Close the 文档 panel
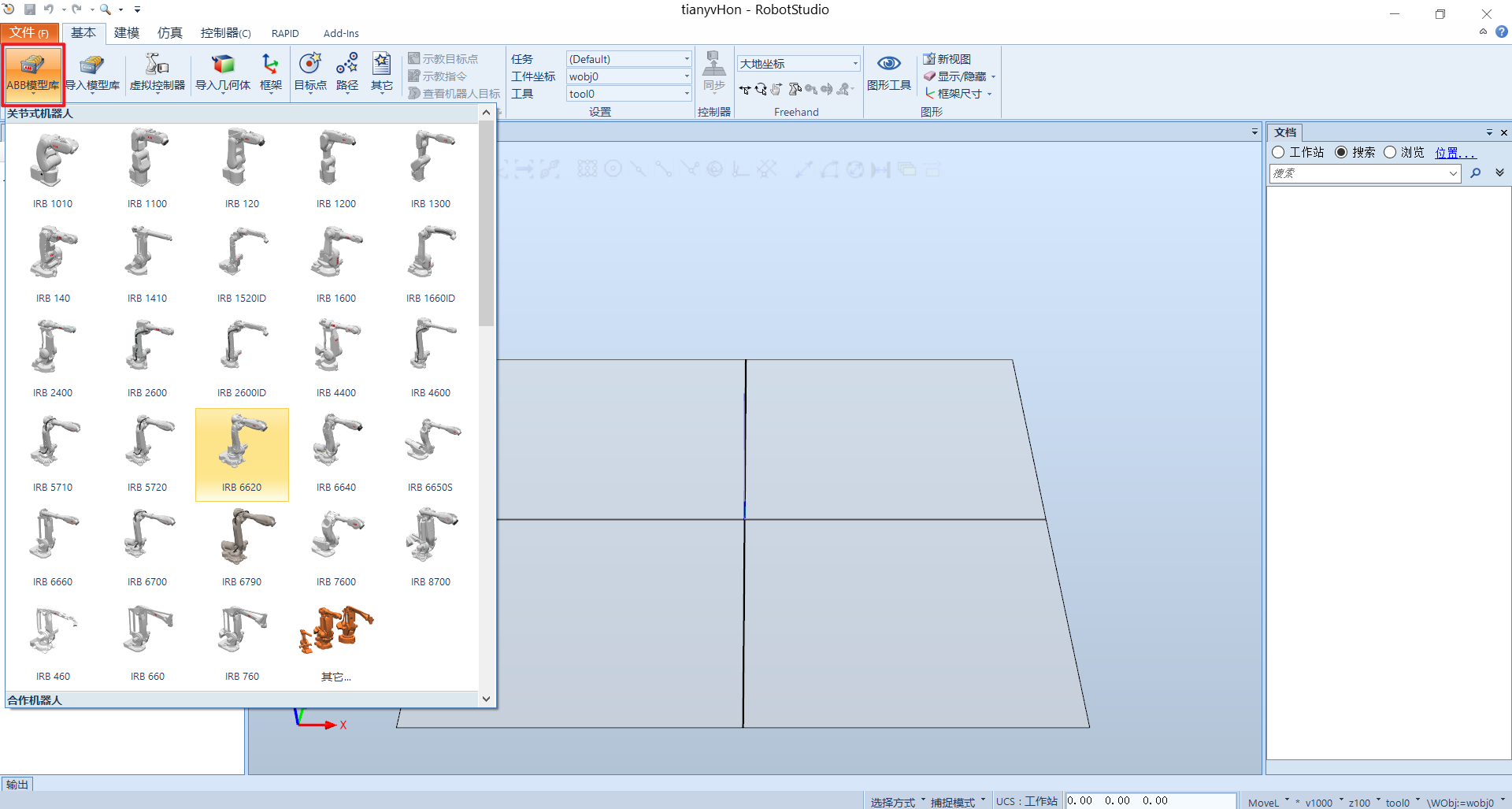 [x=1503, y=132]
